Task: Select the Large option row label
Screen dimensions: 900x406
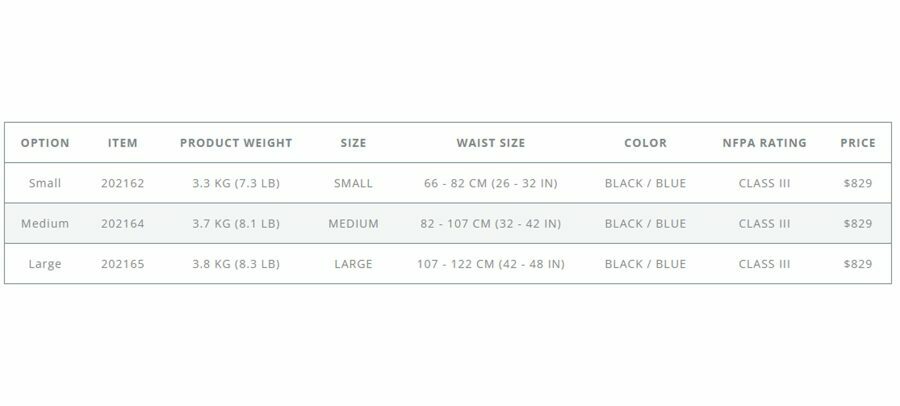Action: 45,264
